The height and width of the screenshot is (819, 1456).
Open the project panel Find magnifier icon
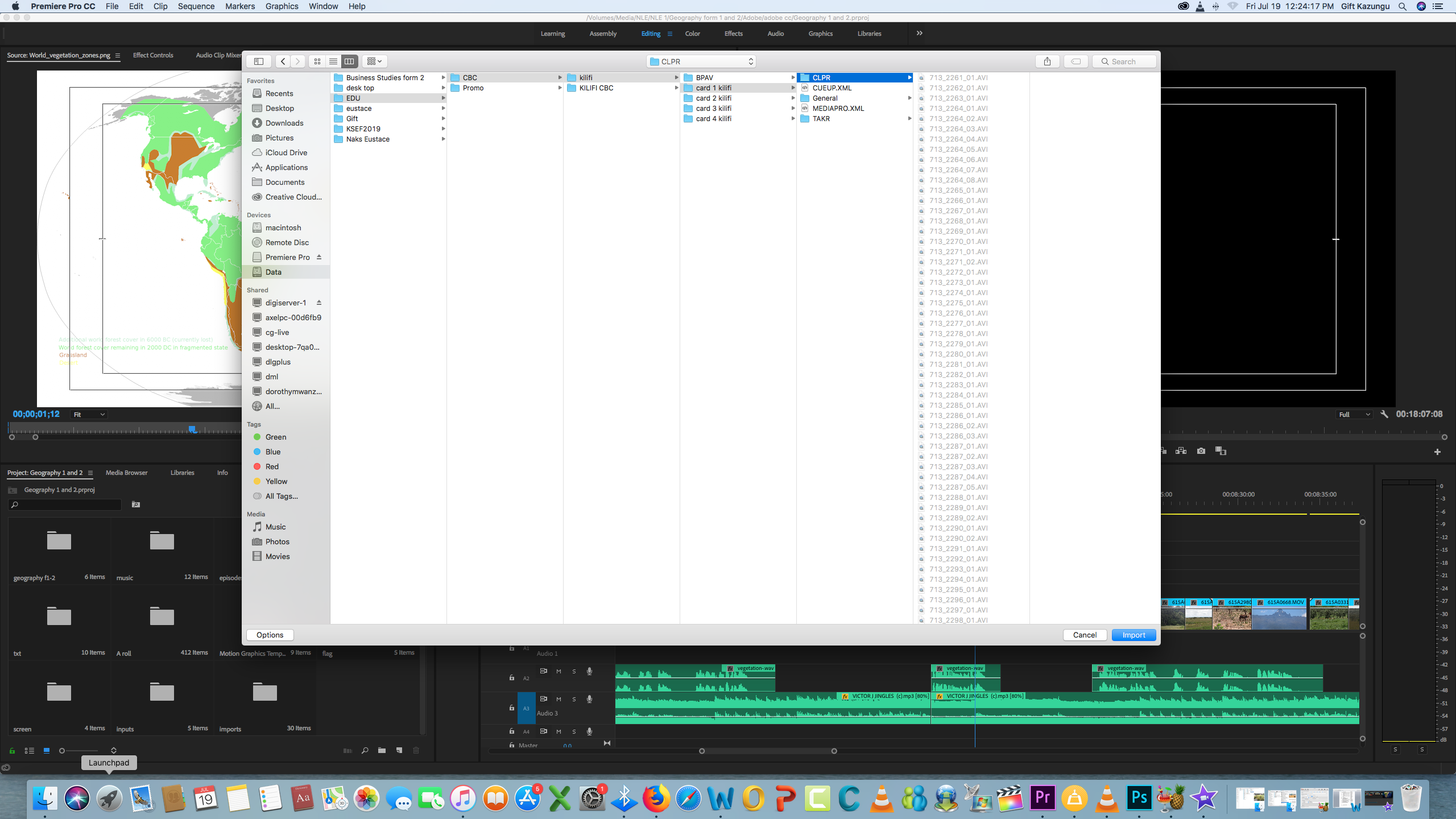pos(365,751)
